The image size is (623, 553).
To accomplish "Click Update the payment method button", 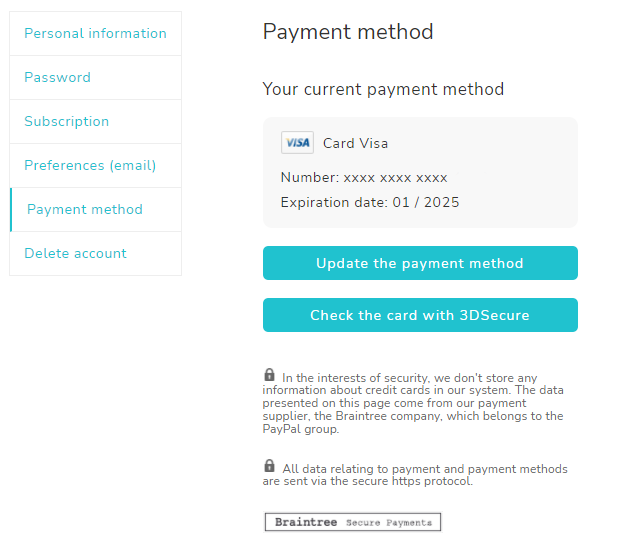I will point(420,263).
